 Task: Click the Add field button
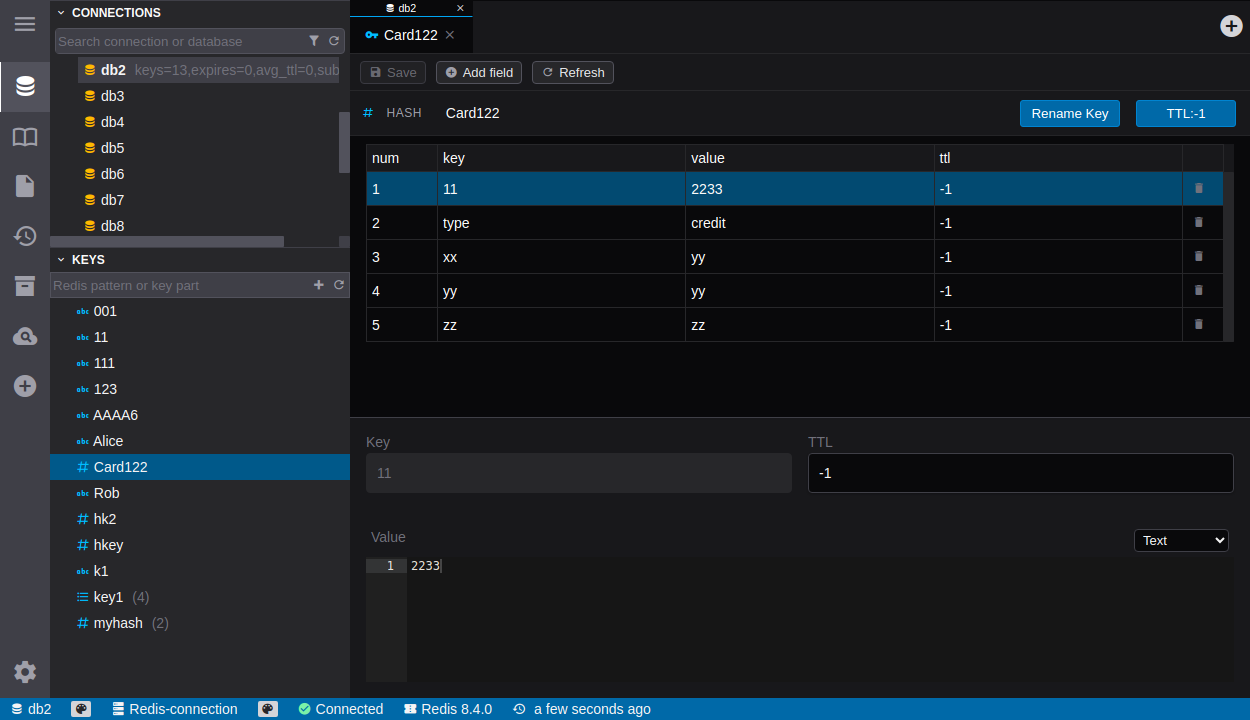[478, 72]
